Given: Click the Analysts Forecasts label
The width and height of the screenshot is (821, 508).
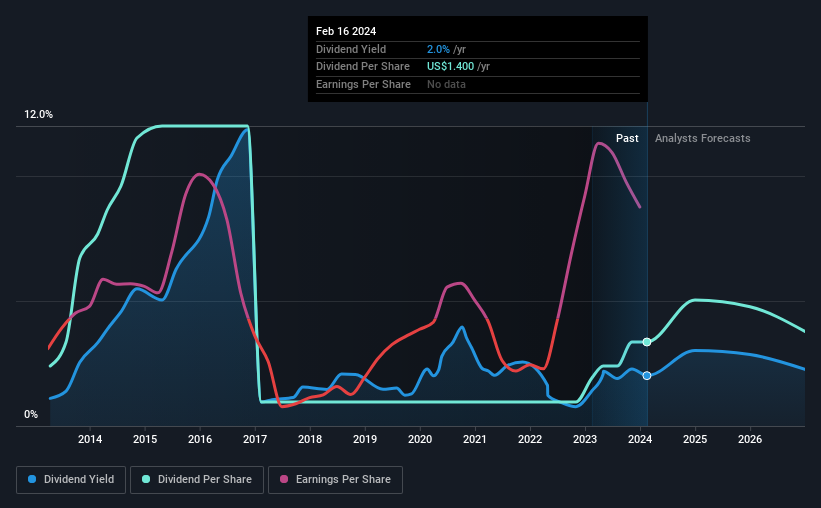Looking at the screenshot, I should pyautogui.click(x=703, y=138).
